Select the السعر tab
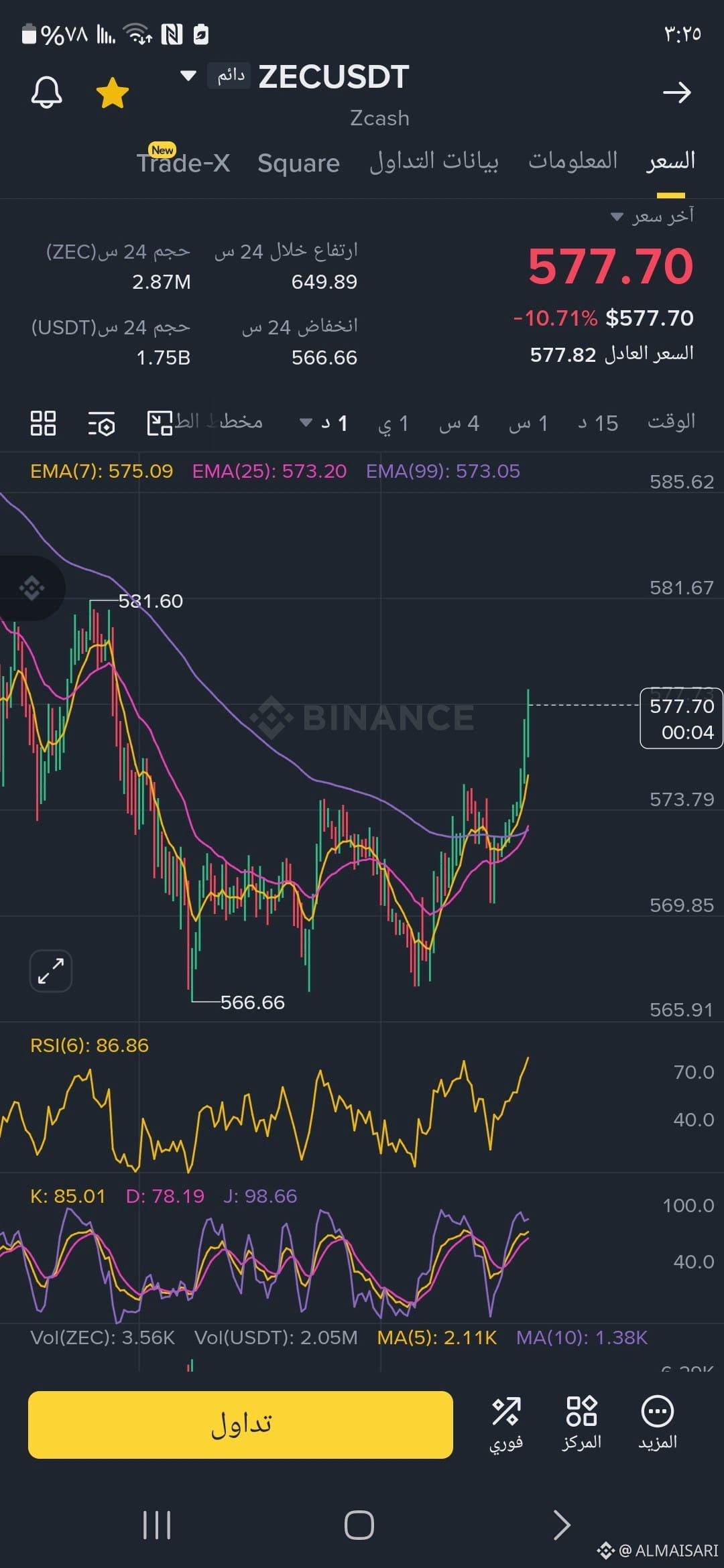724x1568 pixels. [x=670, y=161]
